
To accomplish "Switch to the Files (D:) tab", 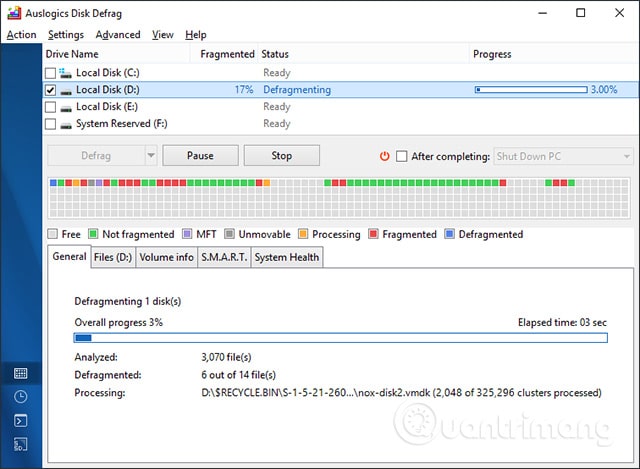I will click(x=113, y=257).
